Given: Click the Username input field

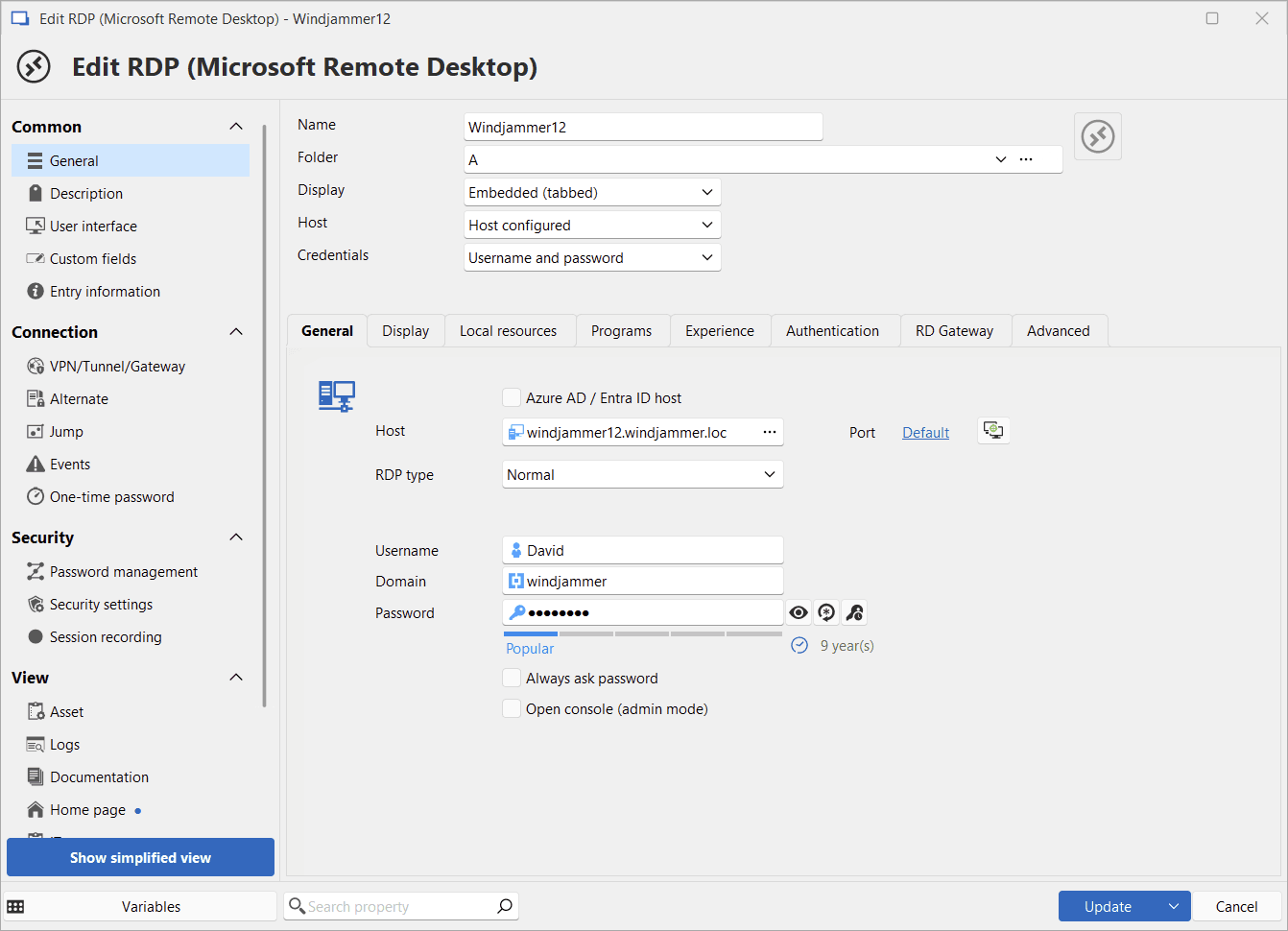Looking at the screenshot, I should click(x=653, y=551).
